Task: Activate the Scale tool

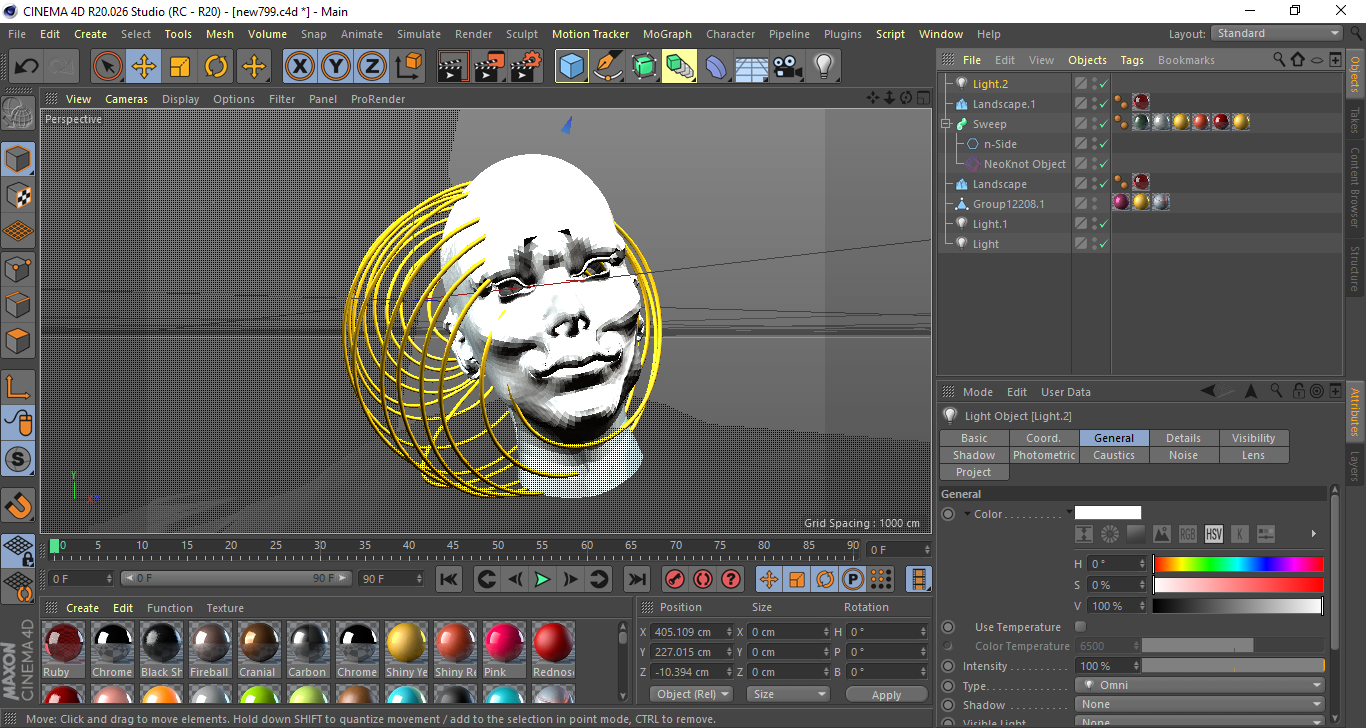Action: pos(180,67)
